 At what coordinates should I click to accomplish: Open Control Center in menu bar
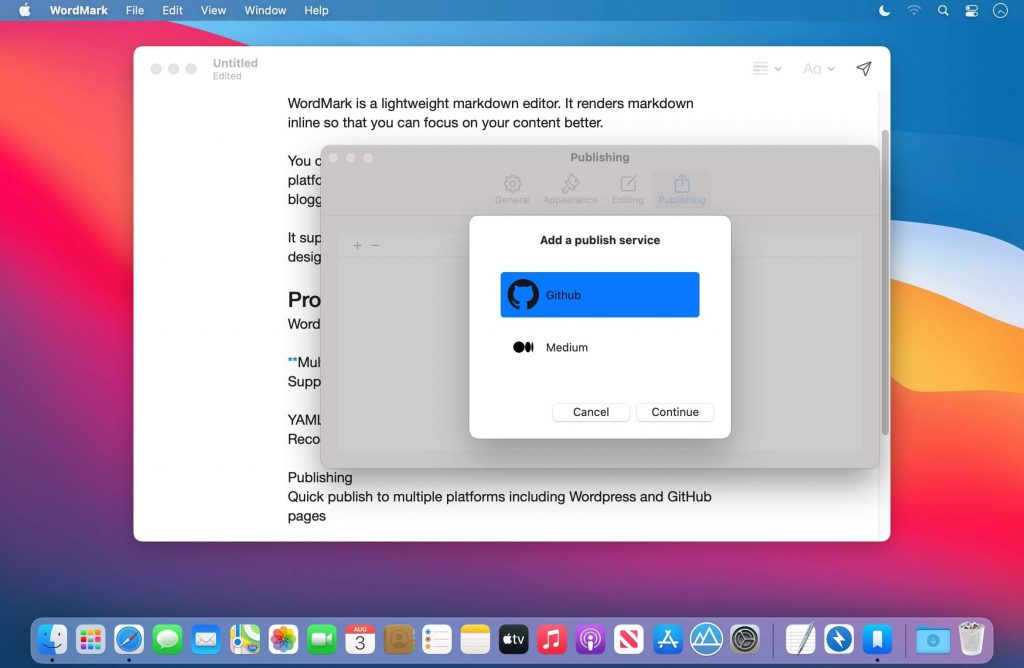971,10
